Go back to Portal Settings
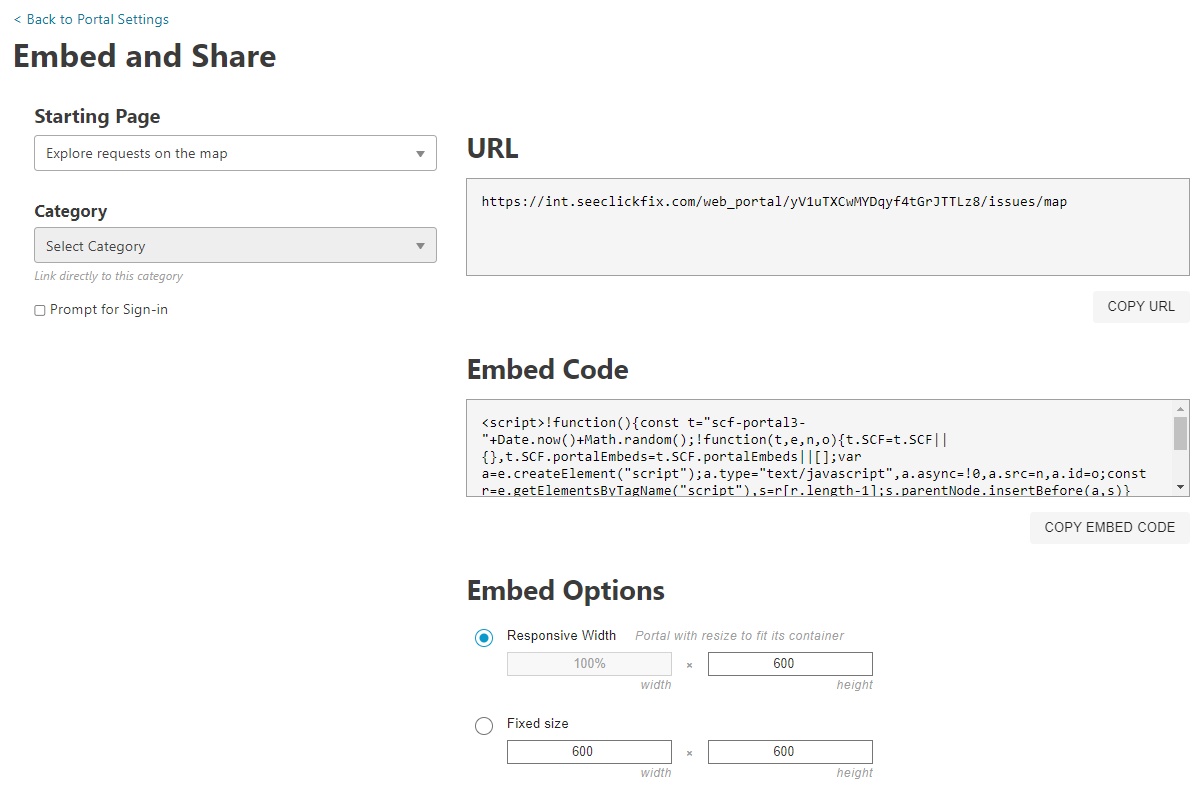 click(x=91, y=19)
